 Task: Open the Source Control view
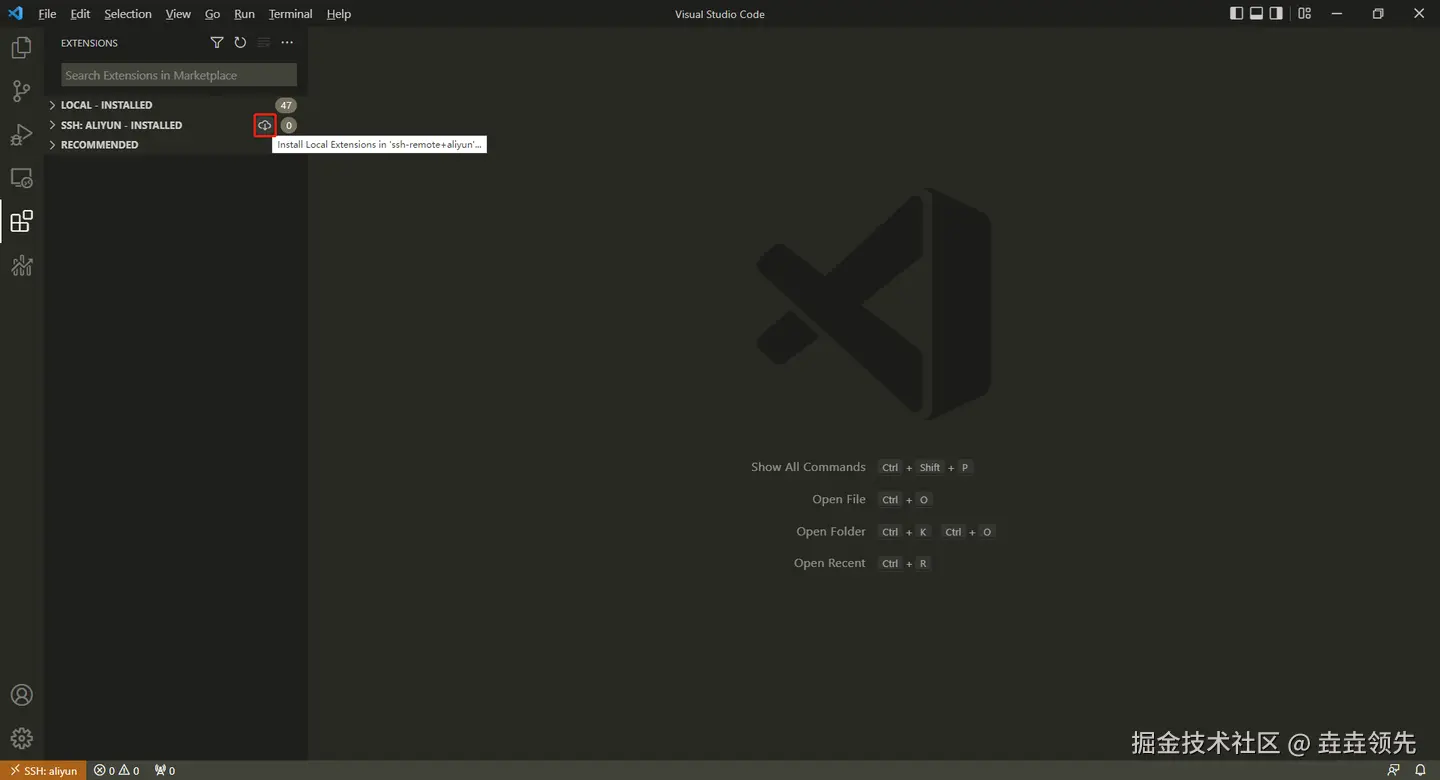pos(21,91)
